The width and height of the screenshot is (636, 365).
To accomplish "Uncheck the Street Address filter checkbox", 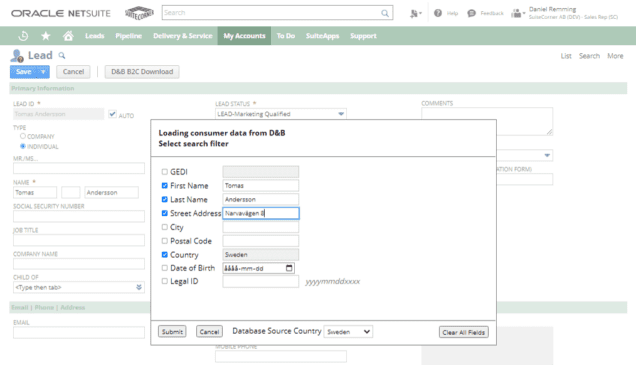I will 164,213.
